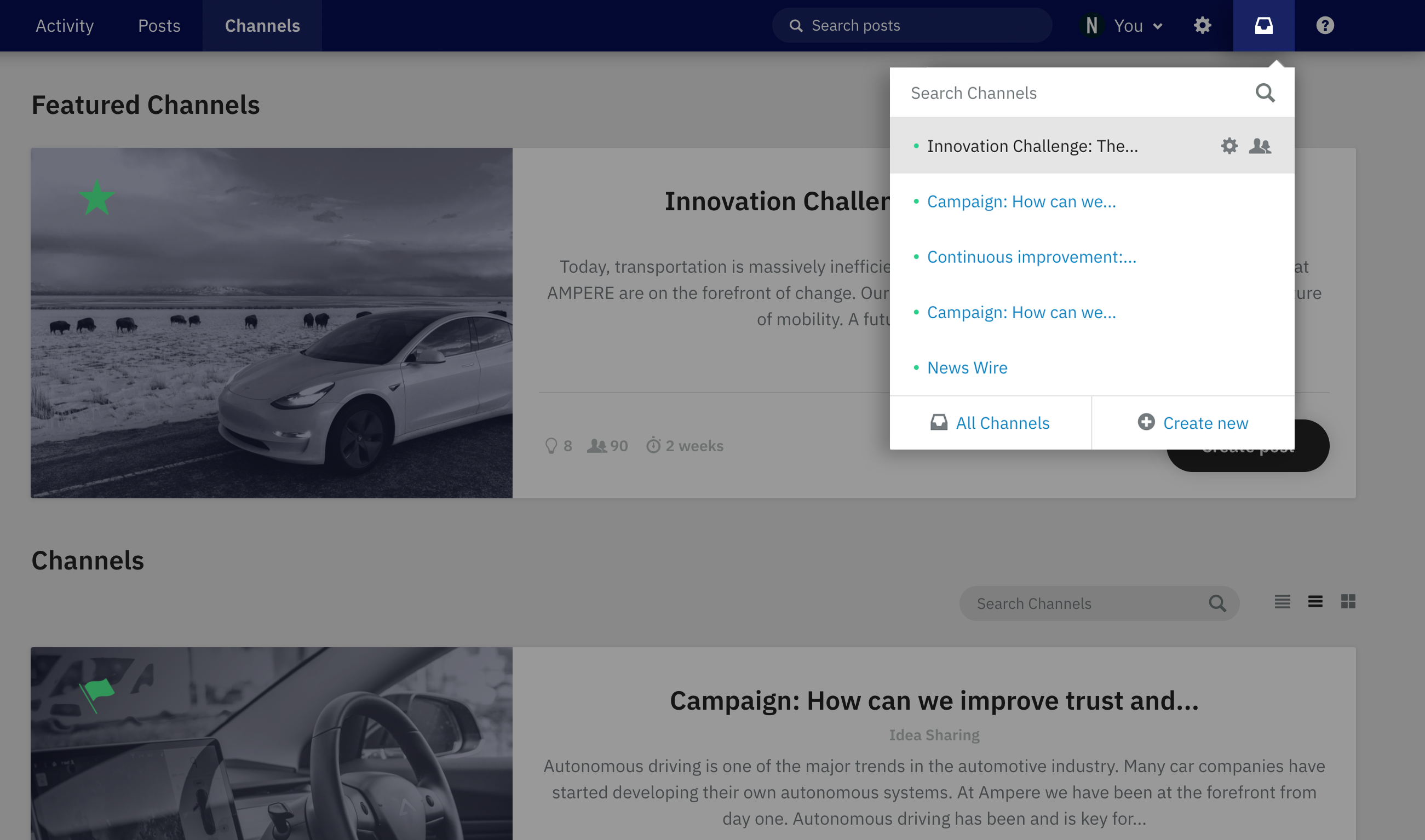Viewport: 1425px width, 840px height.
Task: Click the popup Search Channels magnifier icon
Action: [1265, 93]
